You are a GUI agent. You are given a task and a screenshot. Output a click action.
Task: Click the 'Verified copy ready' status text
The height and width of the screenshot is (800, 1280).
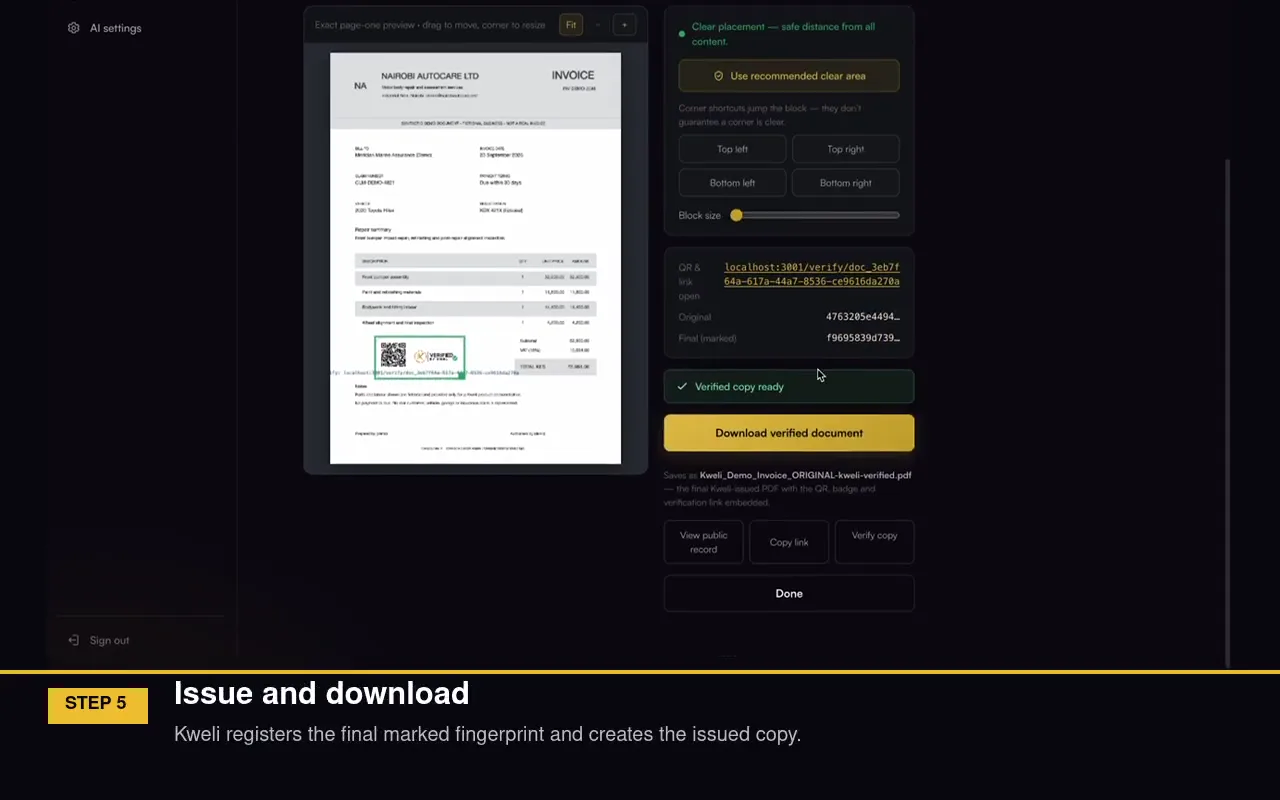point(740,387)
